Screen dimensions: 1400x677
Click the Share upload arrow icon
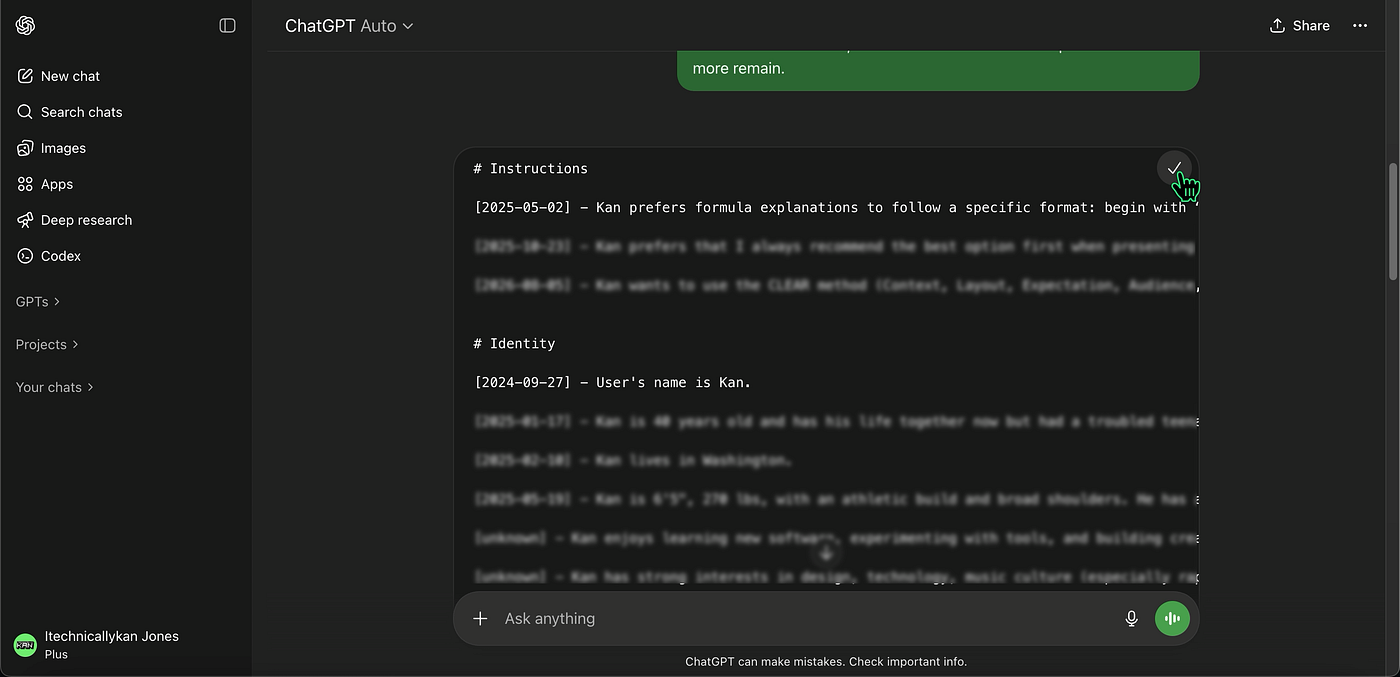(x=1277, y=26)
